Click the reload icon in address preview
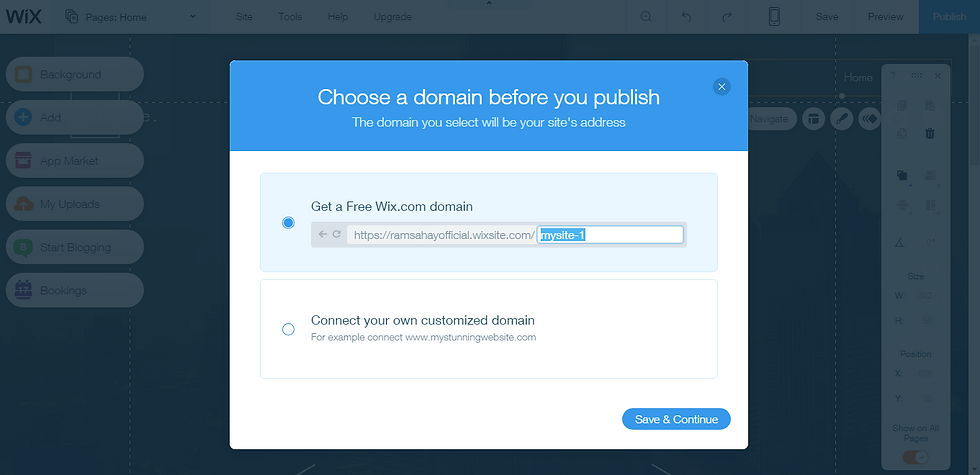This screenshot has height=475, width=980. click(336, 234)
